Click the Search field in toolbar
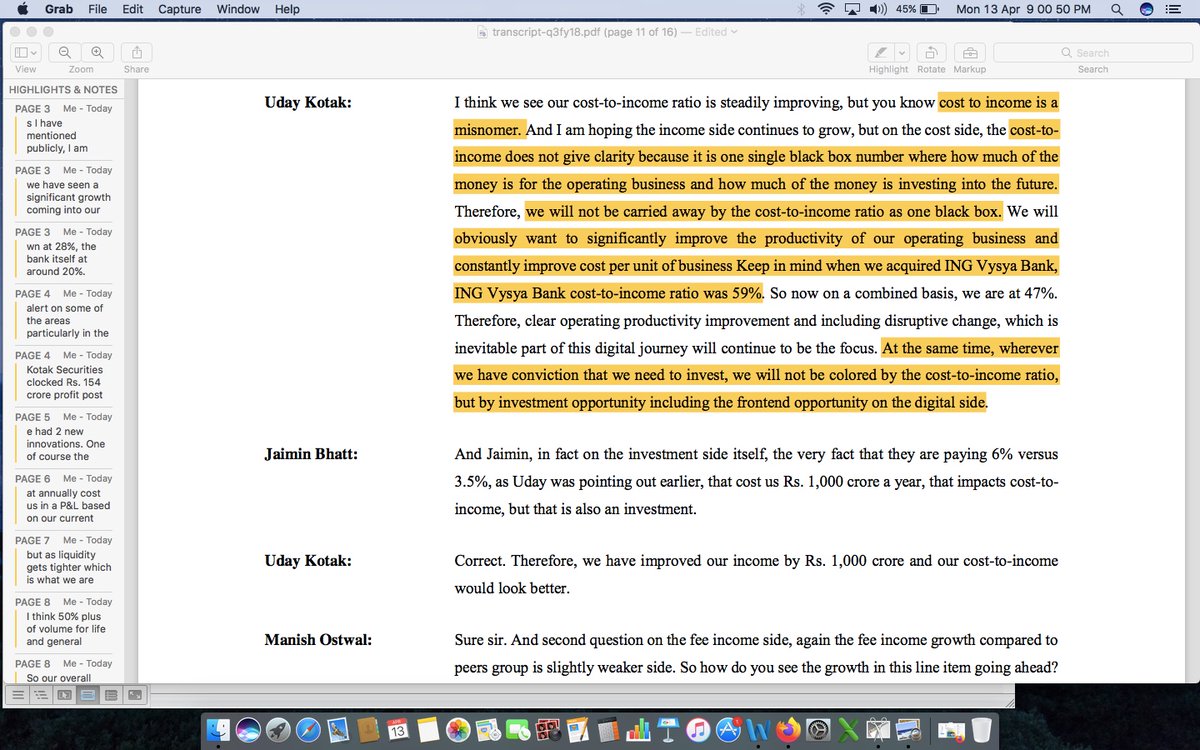 tap(1092, 52)
